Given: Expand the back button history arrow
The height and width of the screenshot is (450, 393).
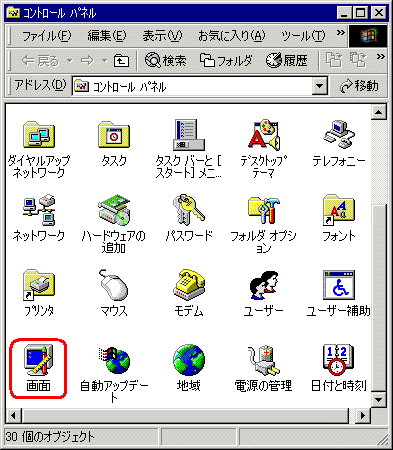Looking at the screenshot, I should (x=70, y=61).
